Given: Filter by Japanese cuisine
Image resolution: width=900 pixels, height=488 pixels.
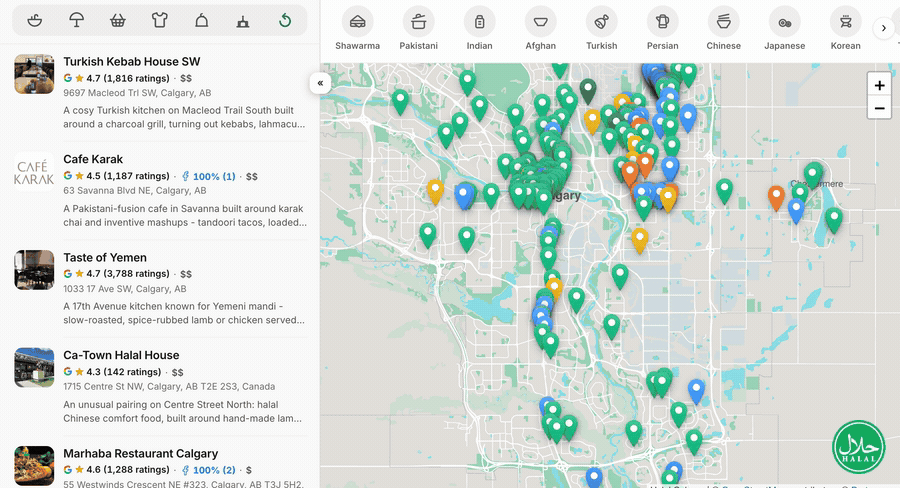Looking at the screenshot, I should [785, 29].
